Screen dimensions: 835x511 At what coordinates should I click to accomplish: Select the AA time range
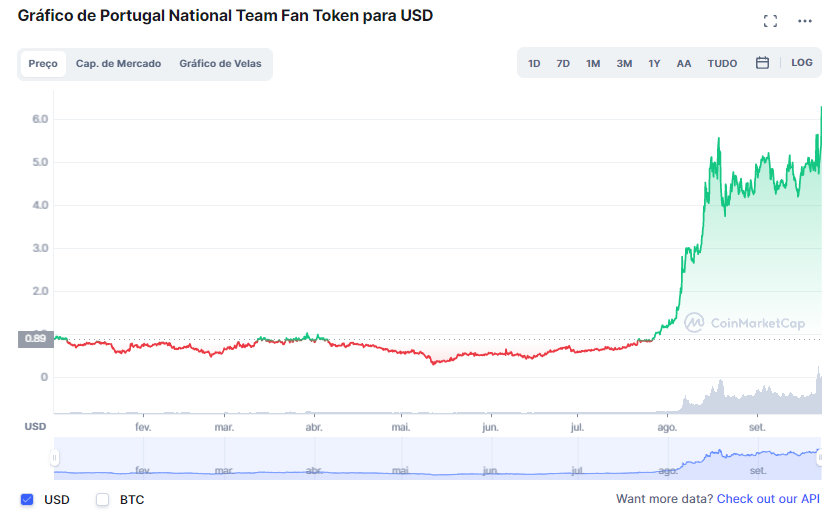tap(684, 63)
